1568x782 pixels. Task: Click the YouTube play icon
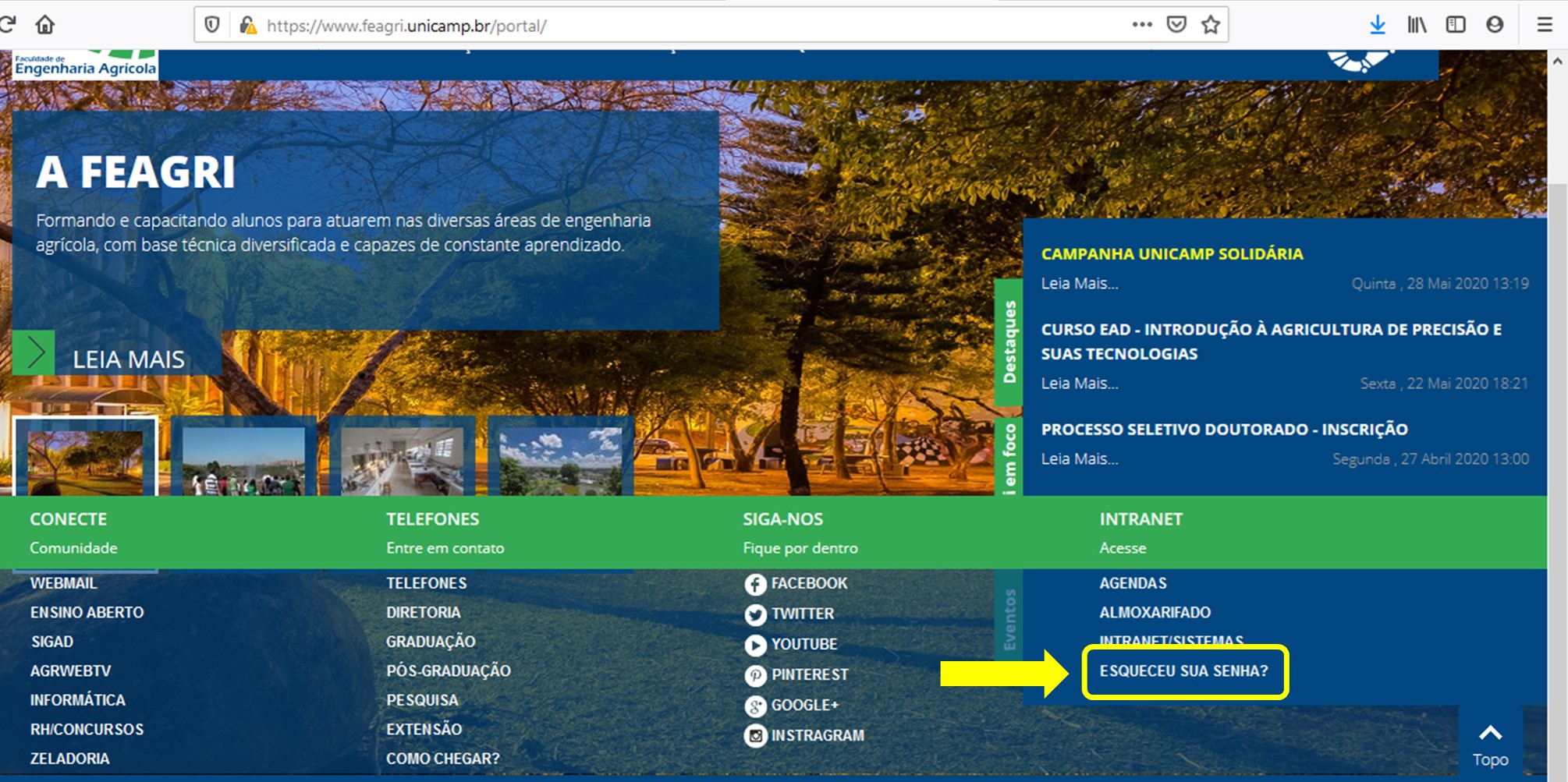coord(755,645)
